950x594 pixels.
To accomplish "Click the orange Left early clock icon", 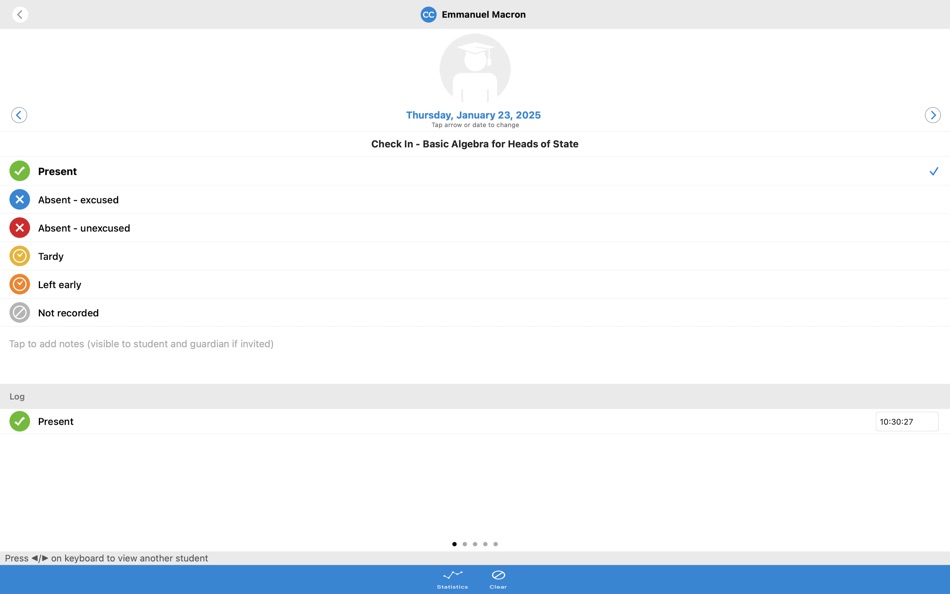I will pos(19,284).
